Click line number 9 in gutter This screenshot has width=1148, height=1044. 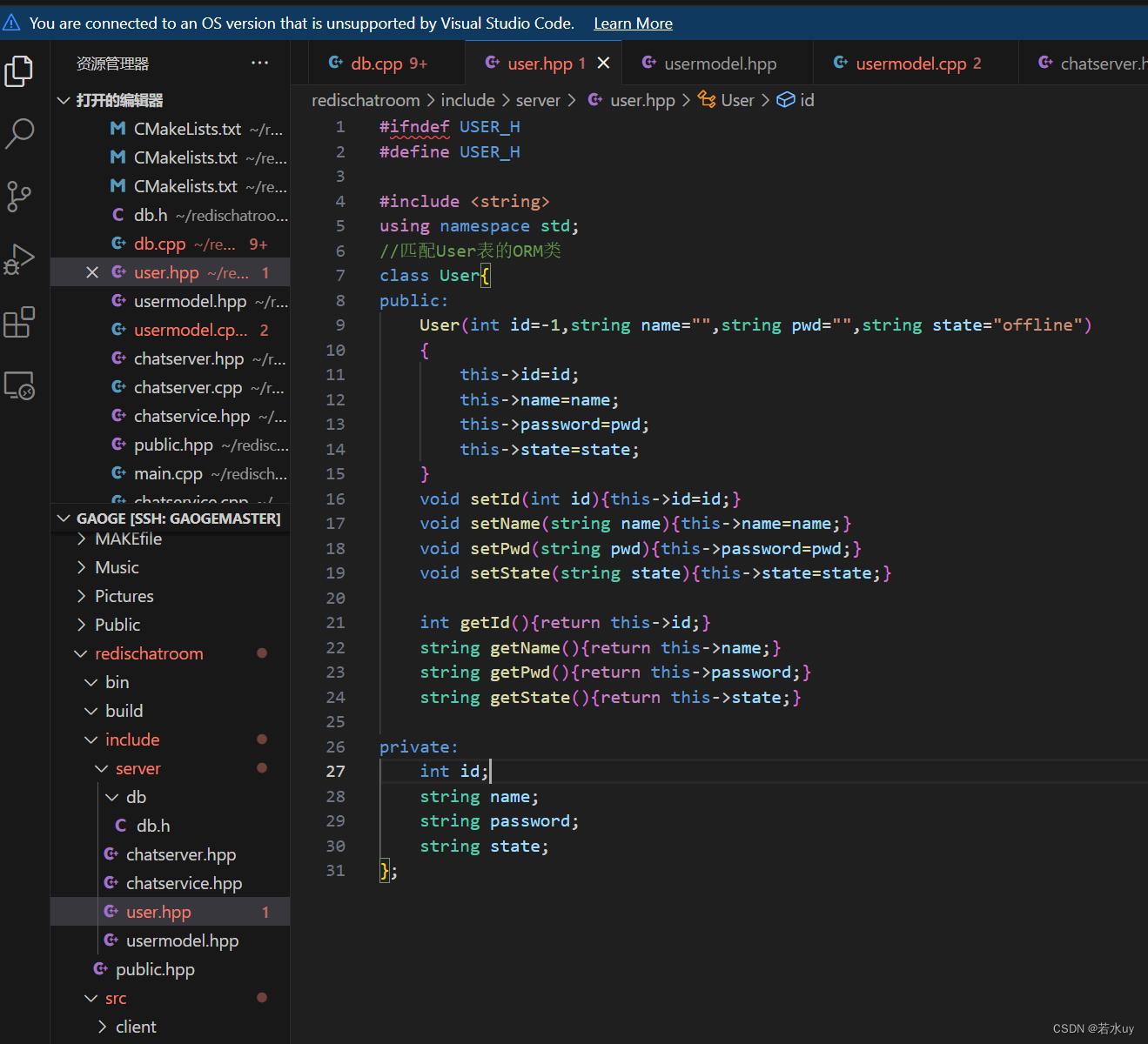point(340,325)
